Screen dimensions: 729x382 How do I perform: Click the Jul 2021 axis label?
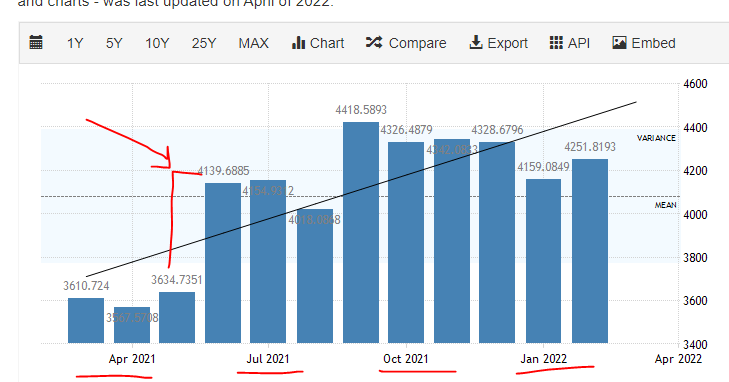click(268, 359)
